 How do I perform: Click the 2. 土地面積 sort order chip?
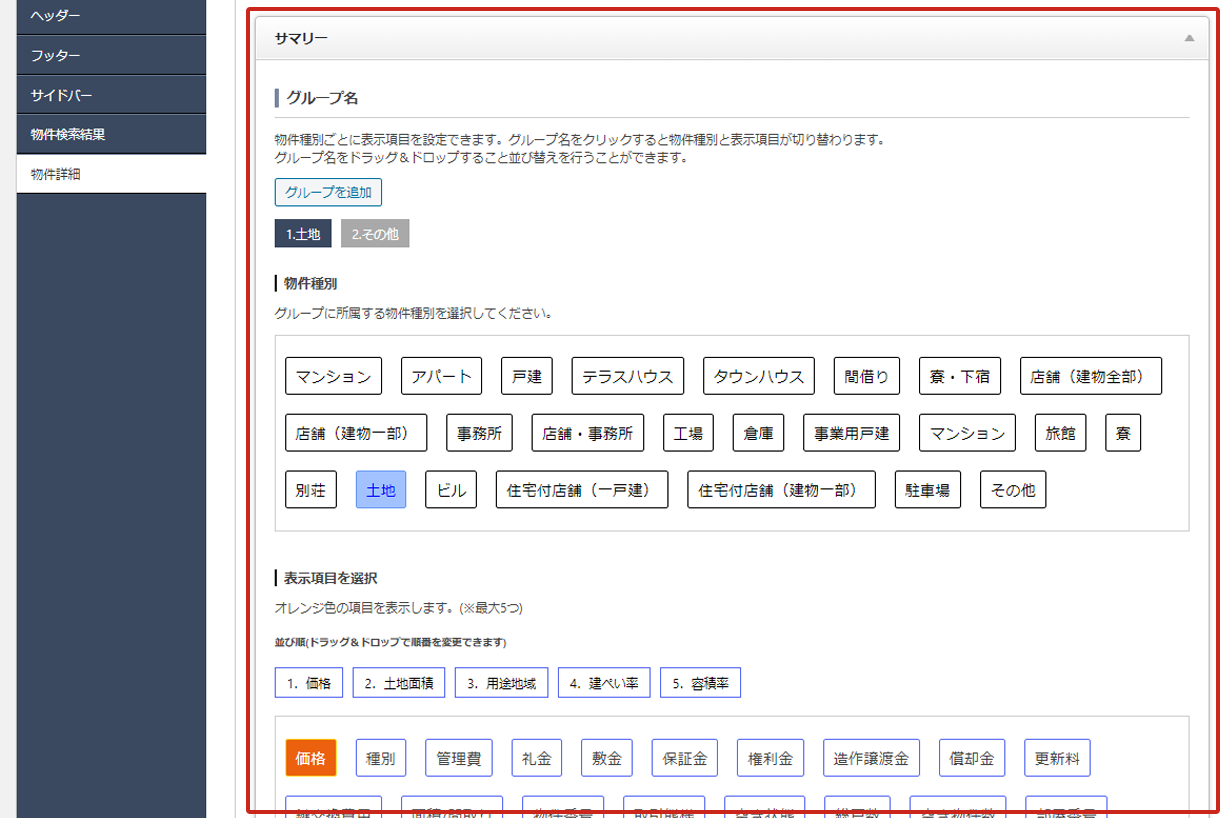[x=399, y=683]
